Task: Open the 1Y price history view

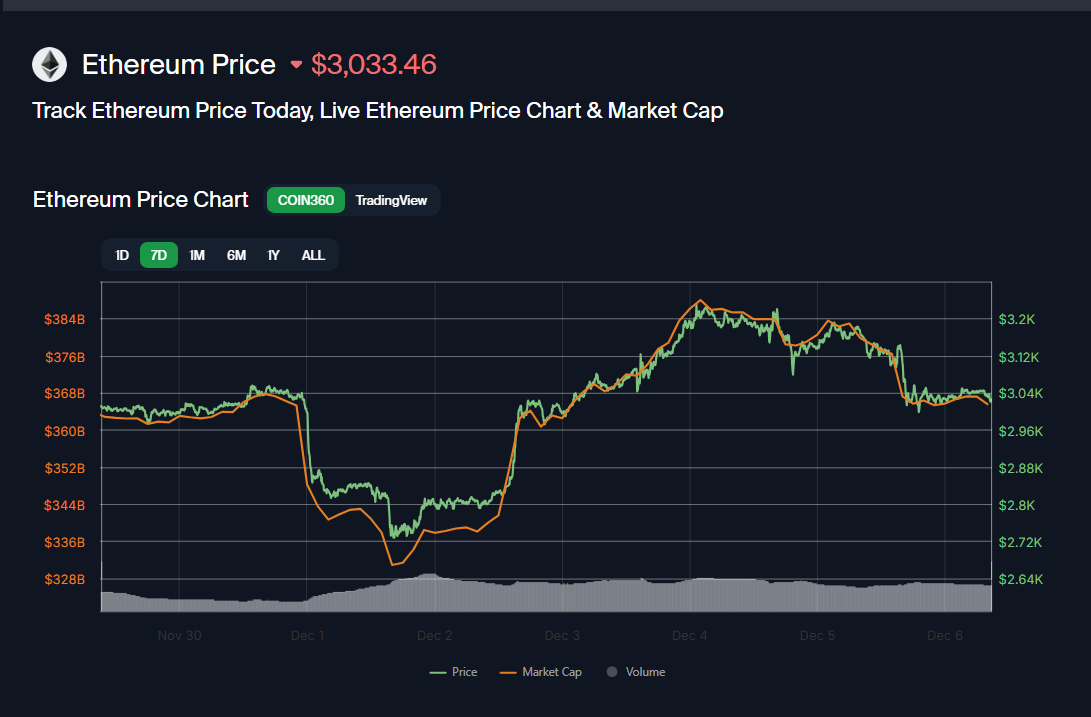Action: coord(273,255)
